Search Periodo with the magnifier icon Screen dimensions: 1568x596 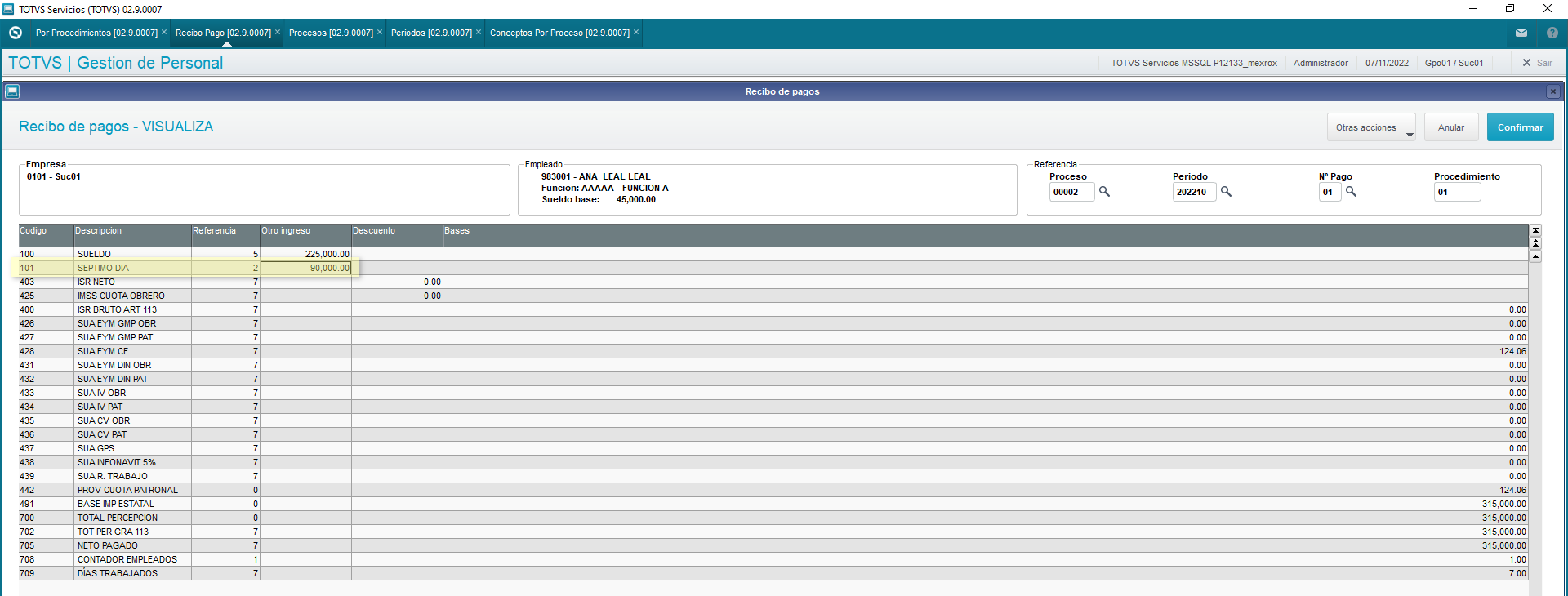[1226, 192]
